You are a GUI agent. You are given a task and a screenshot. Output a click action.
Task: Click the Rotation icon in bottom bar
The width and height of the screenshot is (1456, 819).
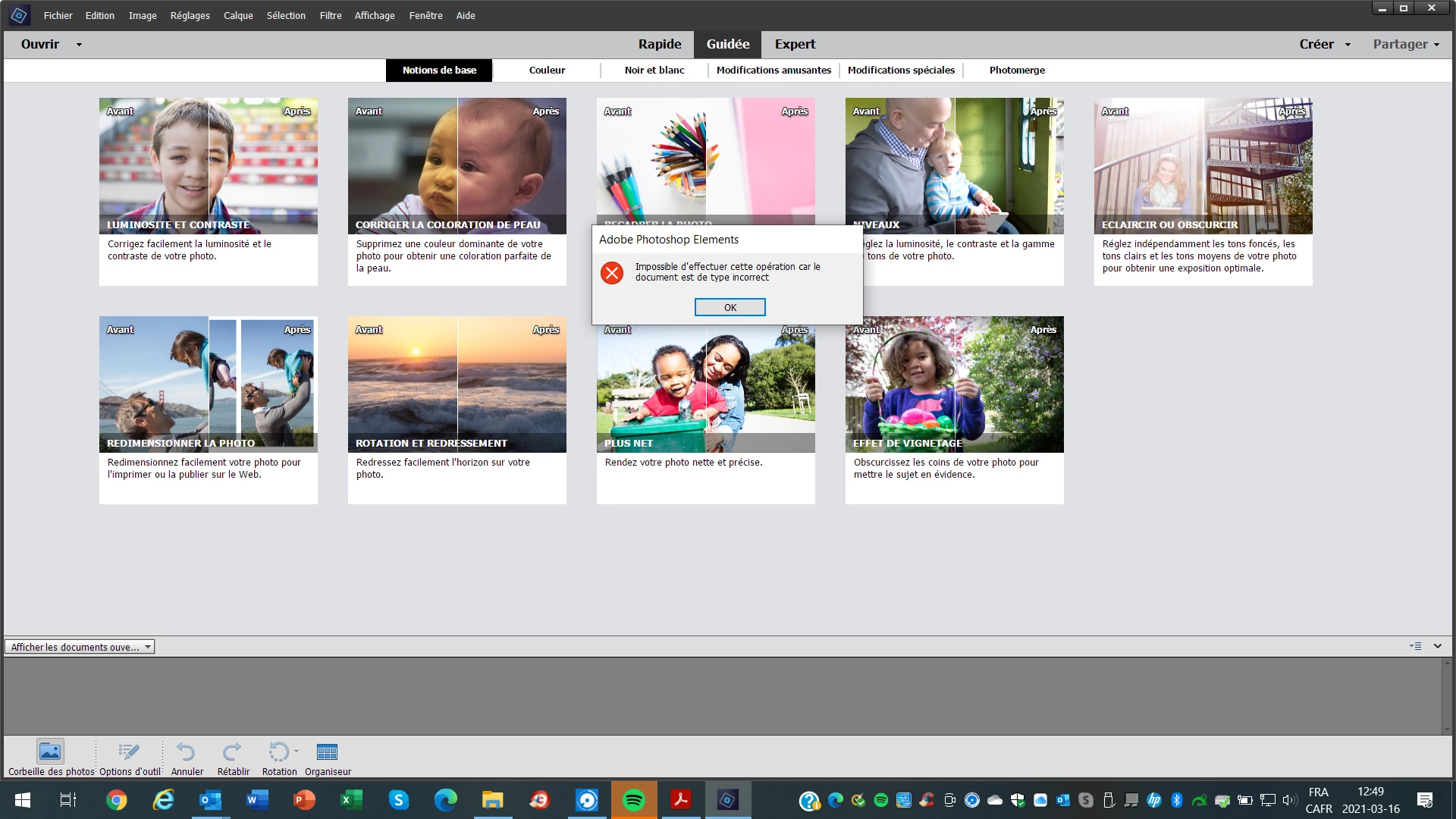[x=278, y=752]
